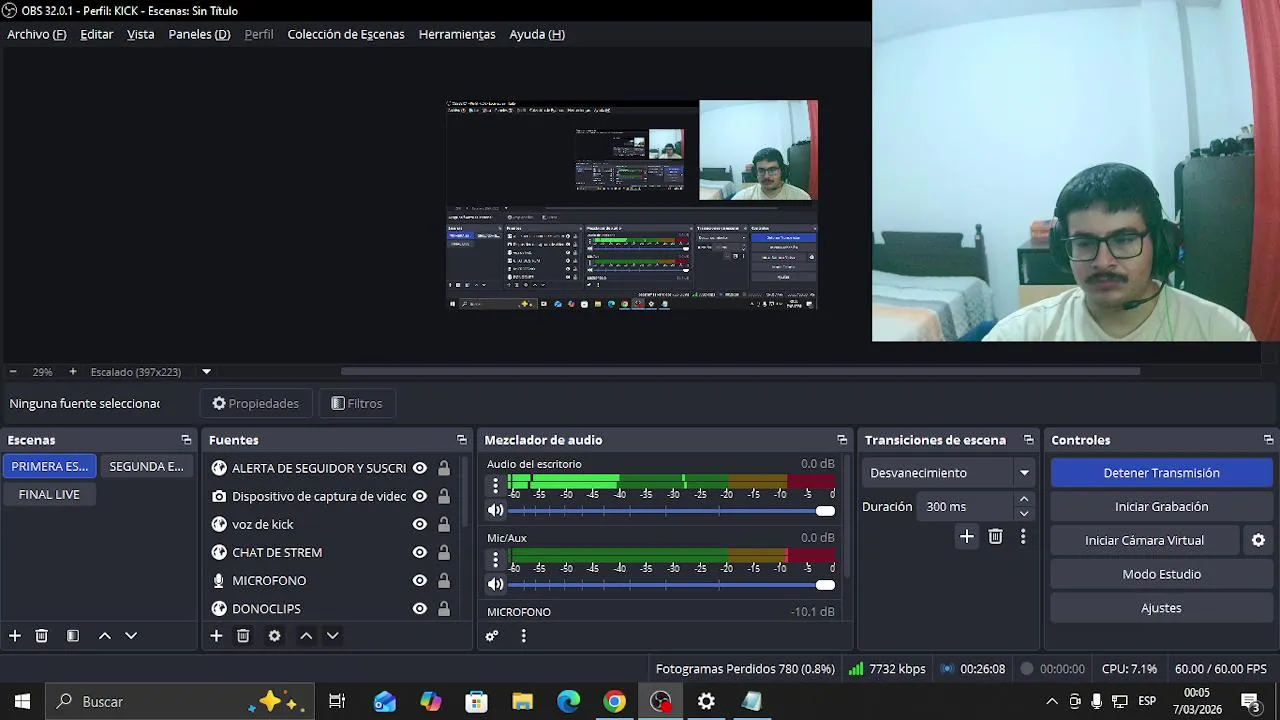The width and height of the screenshot is (1280, 720).
Task: Delete selected scene with trash icon
Action: 42,636
